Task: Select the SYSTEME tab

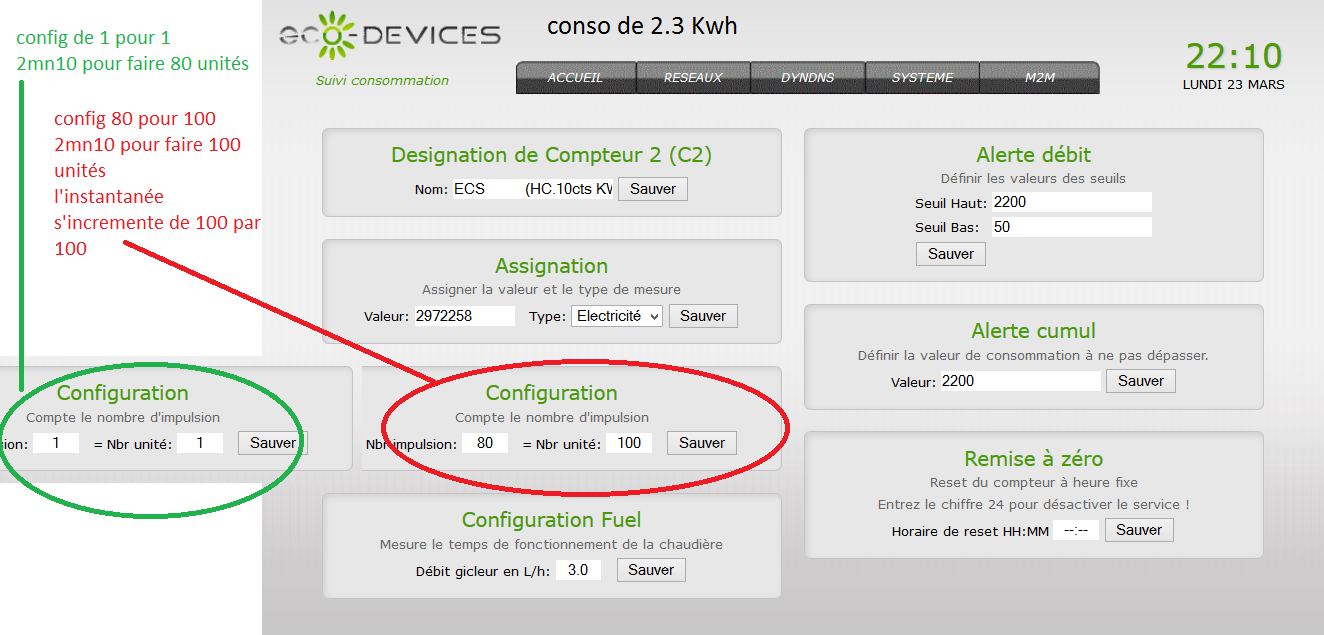Action: pos(922,76)
